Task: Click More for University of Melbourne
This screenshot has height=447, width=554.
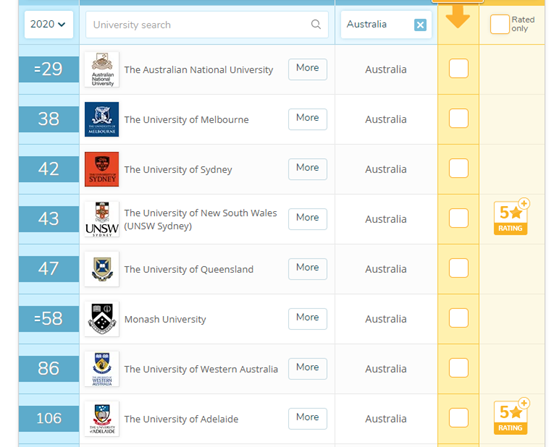Action: click(x=307, y=119)
